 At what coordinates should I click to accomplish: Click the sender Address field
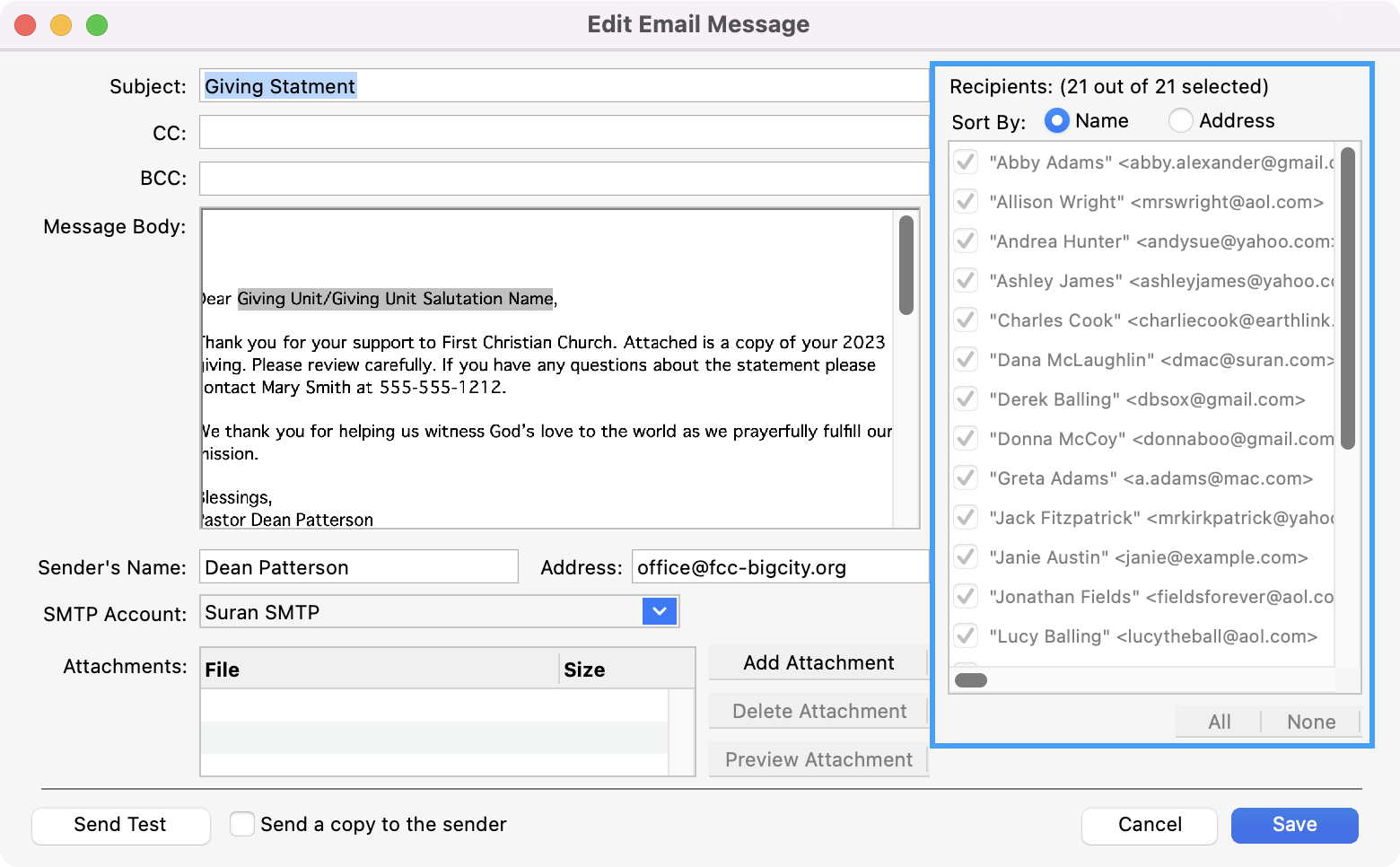pyautogui.click(x=779, y=567)
